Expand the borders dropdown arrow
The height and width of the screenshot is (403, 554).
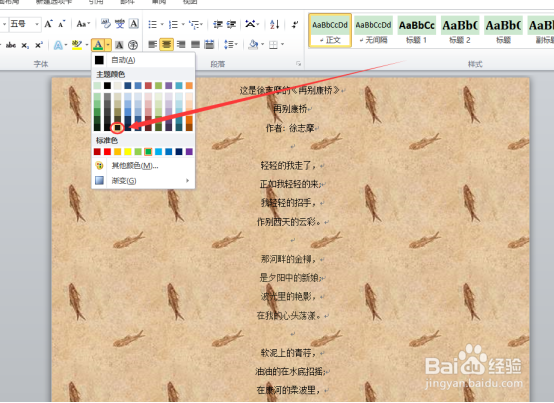[x=282, y=45]
